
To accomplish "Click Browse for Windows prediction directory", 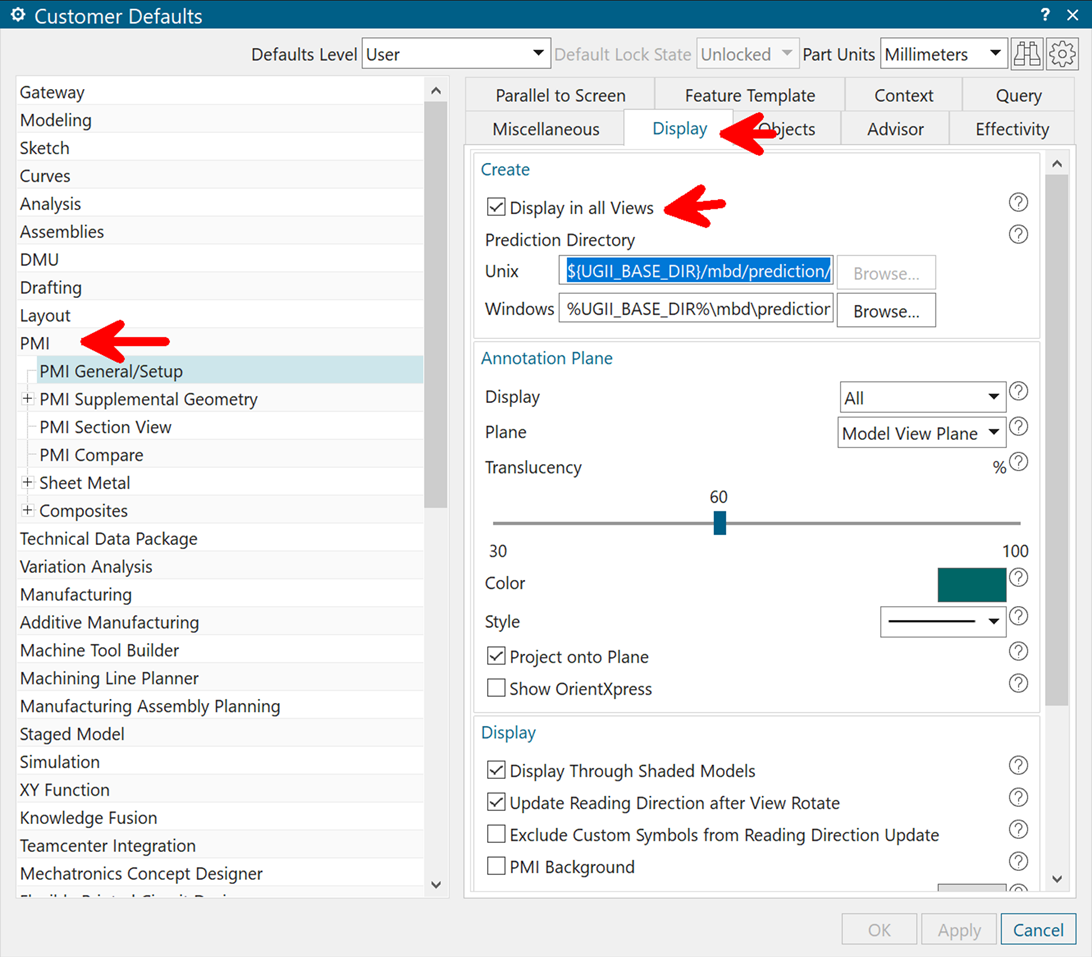I will coord(886,311).
